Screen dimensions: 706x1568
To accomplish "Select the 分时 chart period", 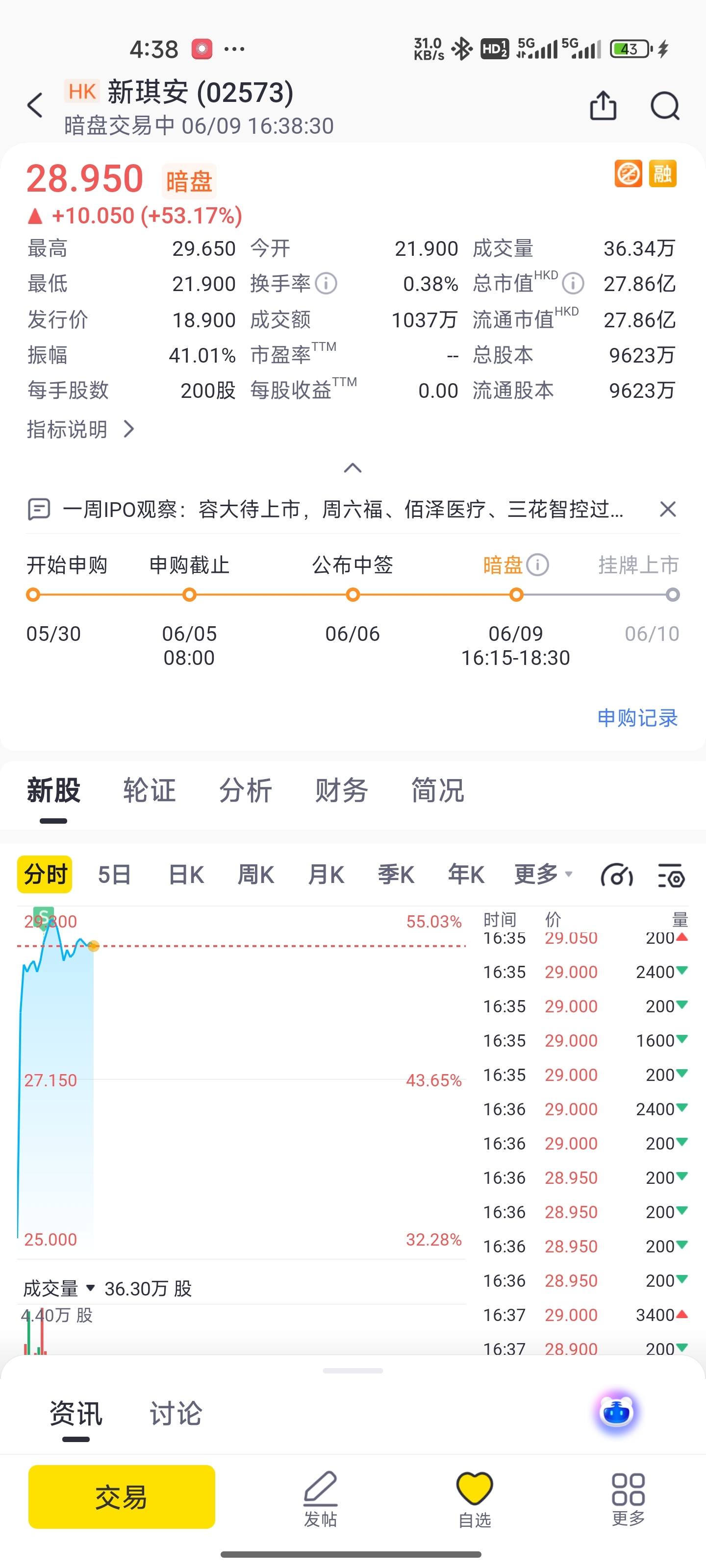I will (x=45, y=875).
